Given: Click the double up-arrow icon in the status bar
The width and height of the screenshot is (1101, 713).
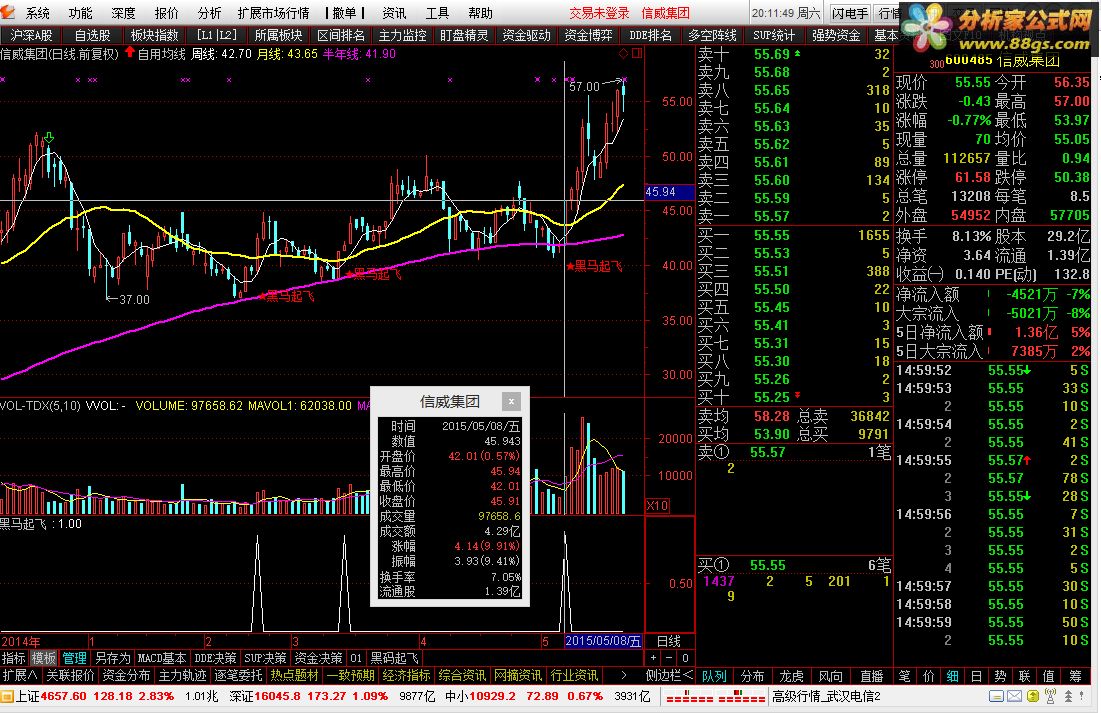Looking at the screenshot, I should click(x=1068, y=696).
